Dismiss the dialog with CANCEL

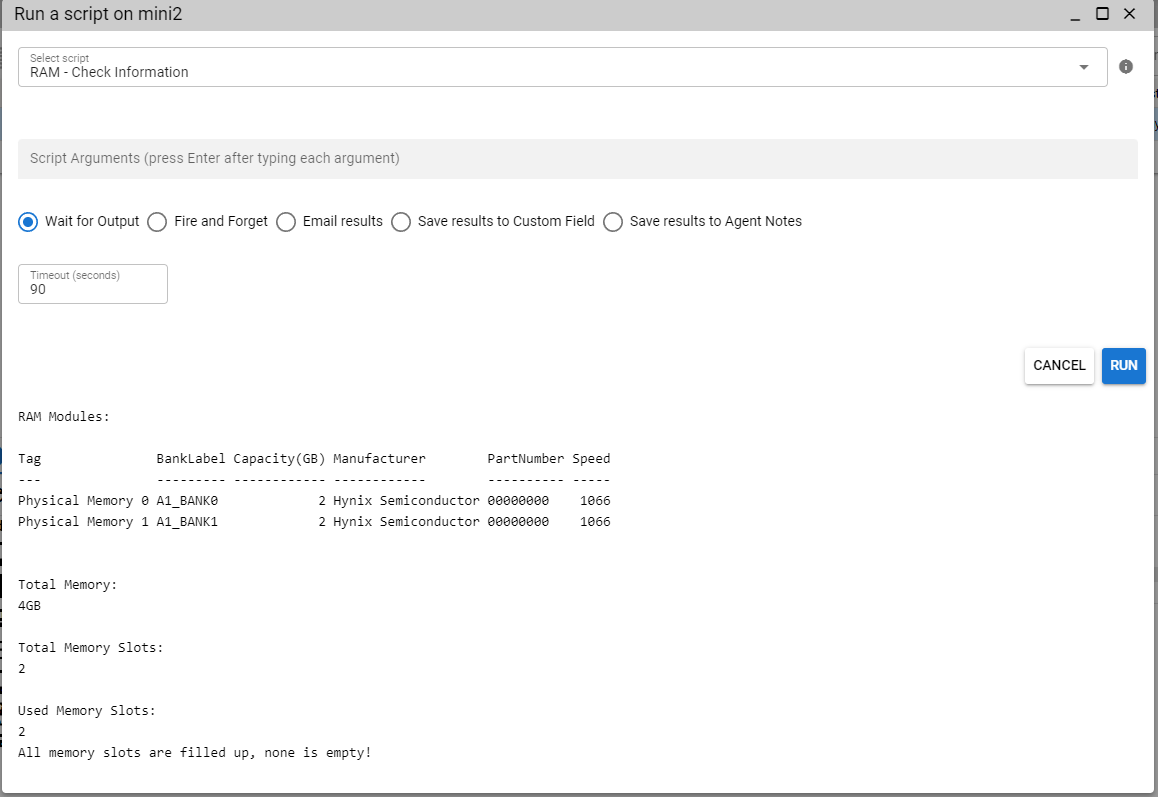click(x=1059, y=366)
